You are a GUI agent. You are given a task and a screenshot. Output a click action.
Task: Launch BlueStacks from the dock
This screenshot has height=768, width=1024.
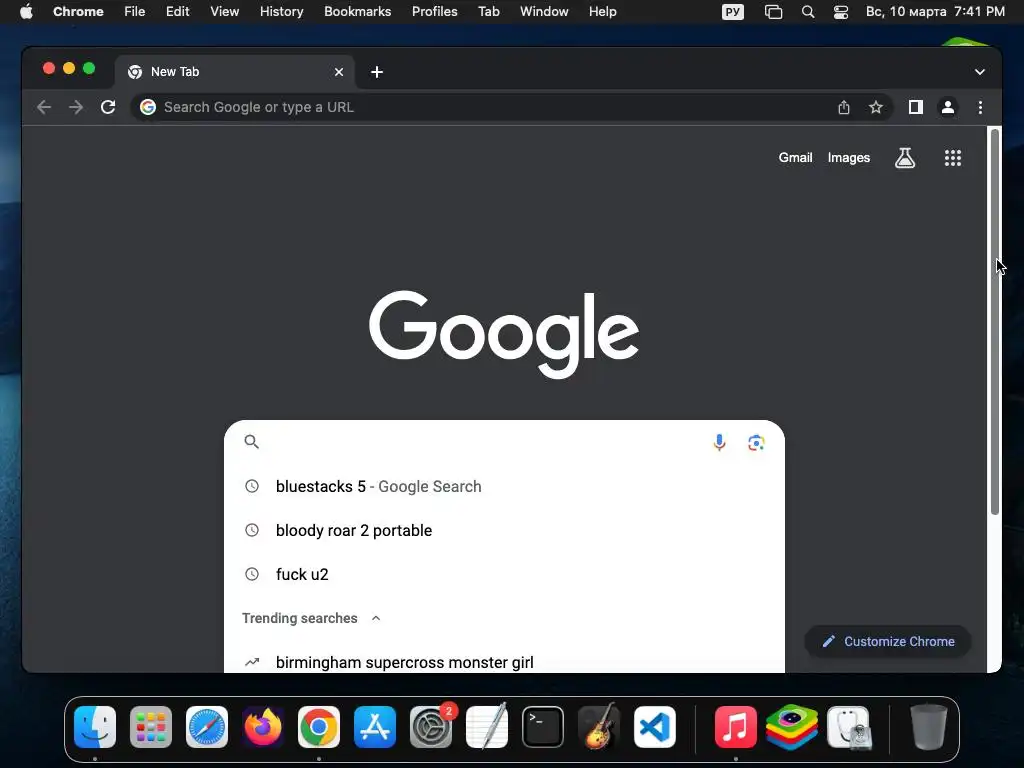(792, 727)
